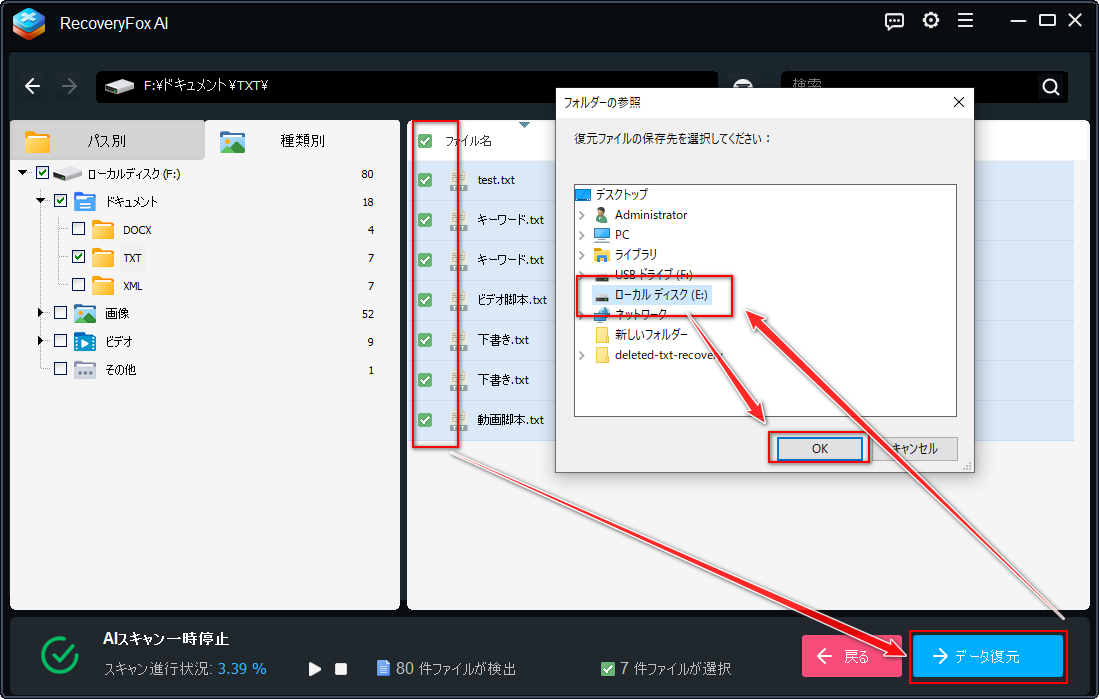This screenshot has height=699, width=1099.
Task: Click OK in the folder browse dialog
Action: (819, 449)
